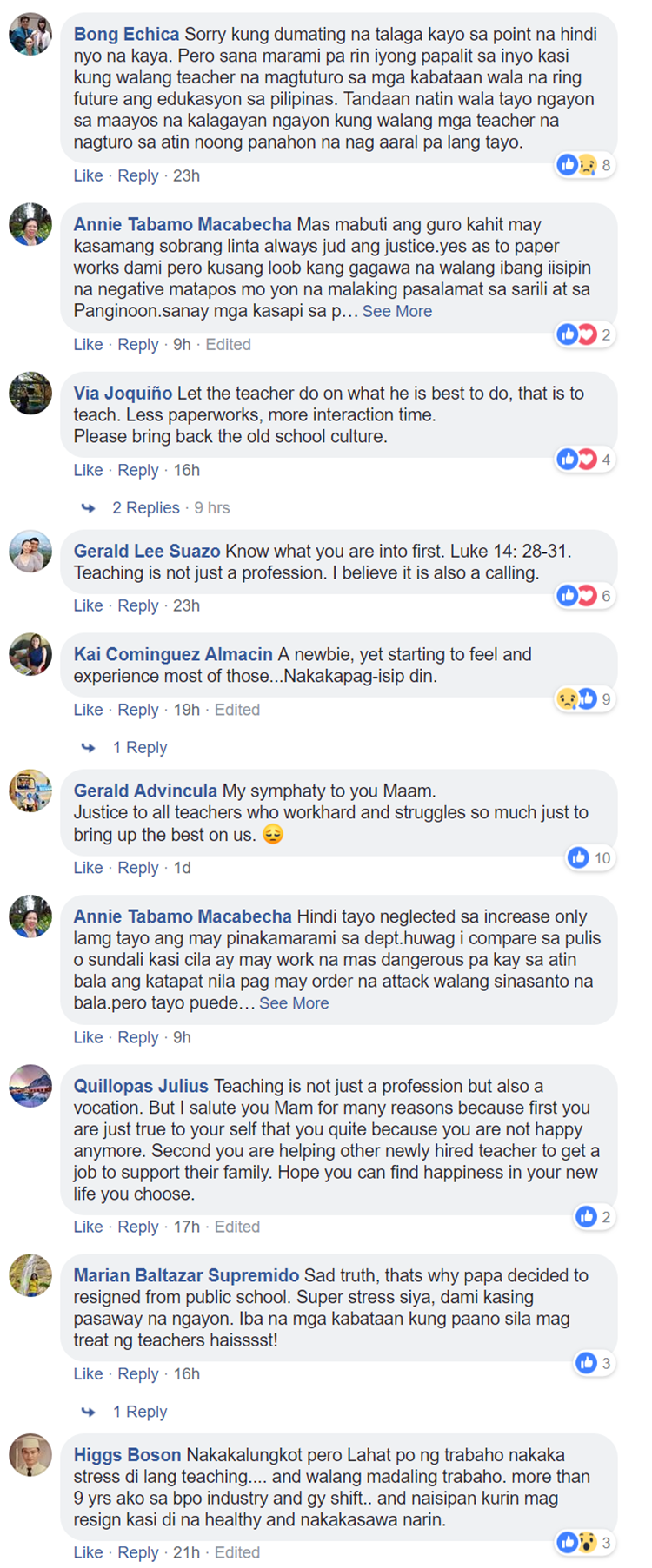This screenshot has width=652, height=1568.
Task: Like Gerald Advincula's comment
Action: pyautogui.click(x=88, y=867)
